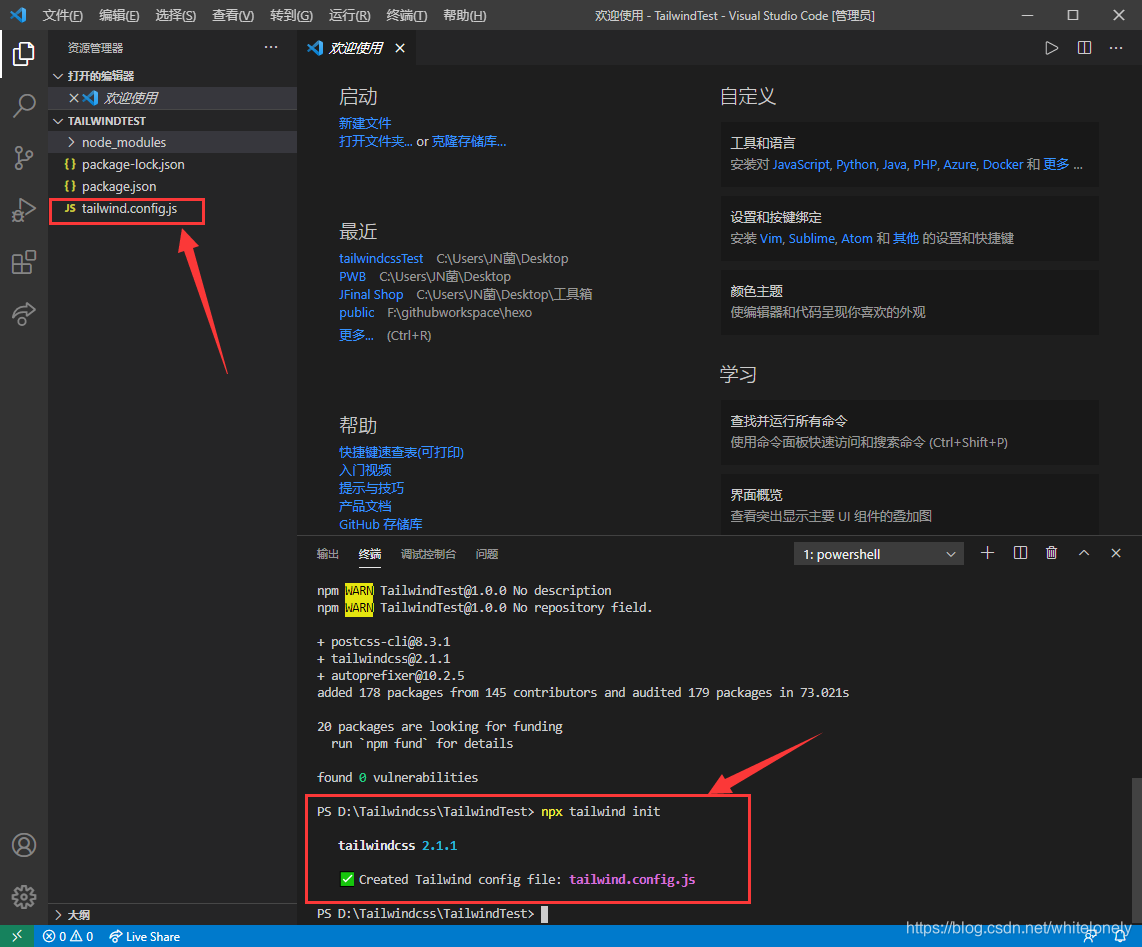Open 快捷键速查表(可打印) help link

coord(401,452)
